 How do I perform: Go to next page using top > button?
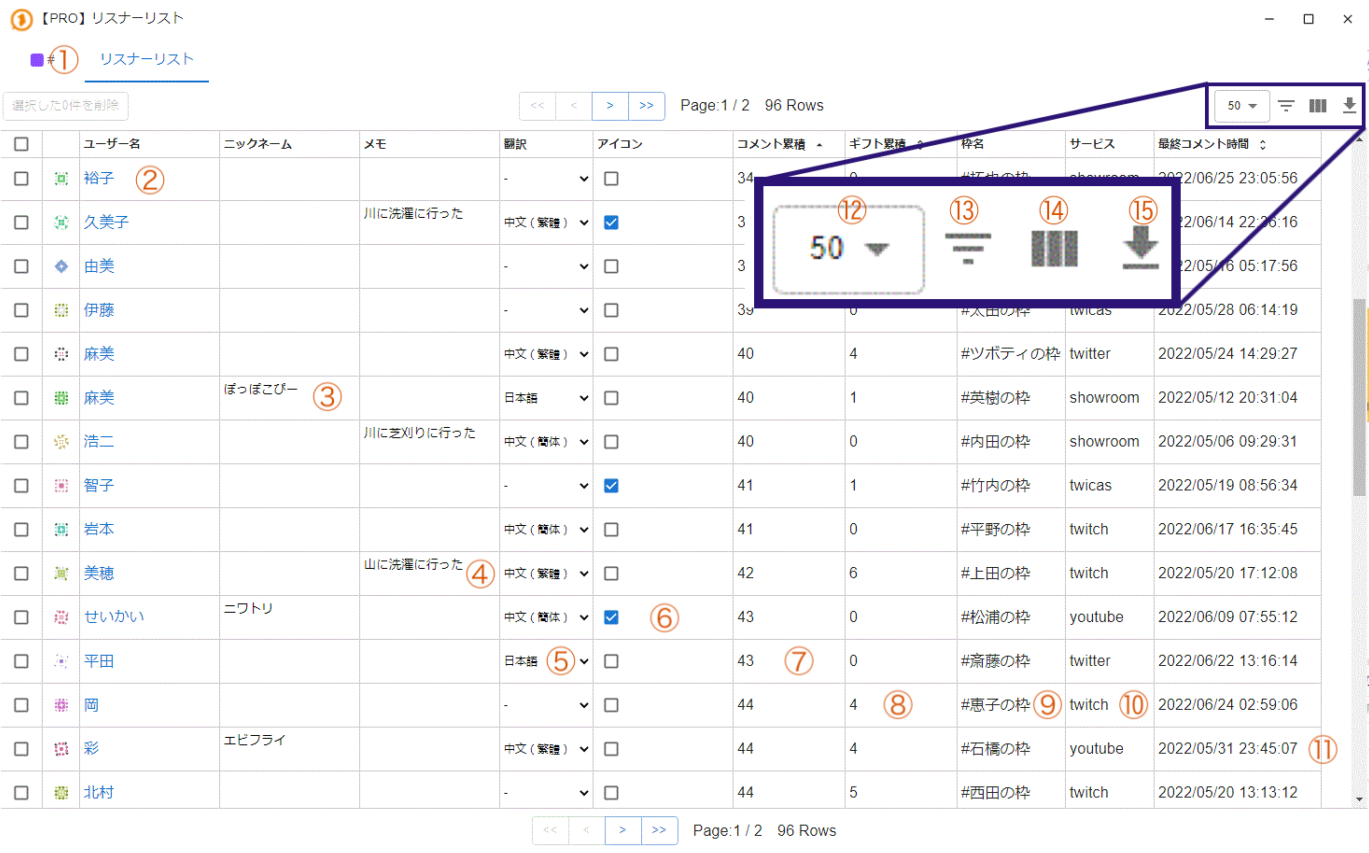pyautogui.click(x=610, y=106)
